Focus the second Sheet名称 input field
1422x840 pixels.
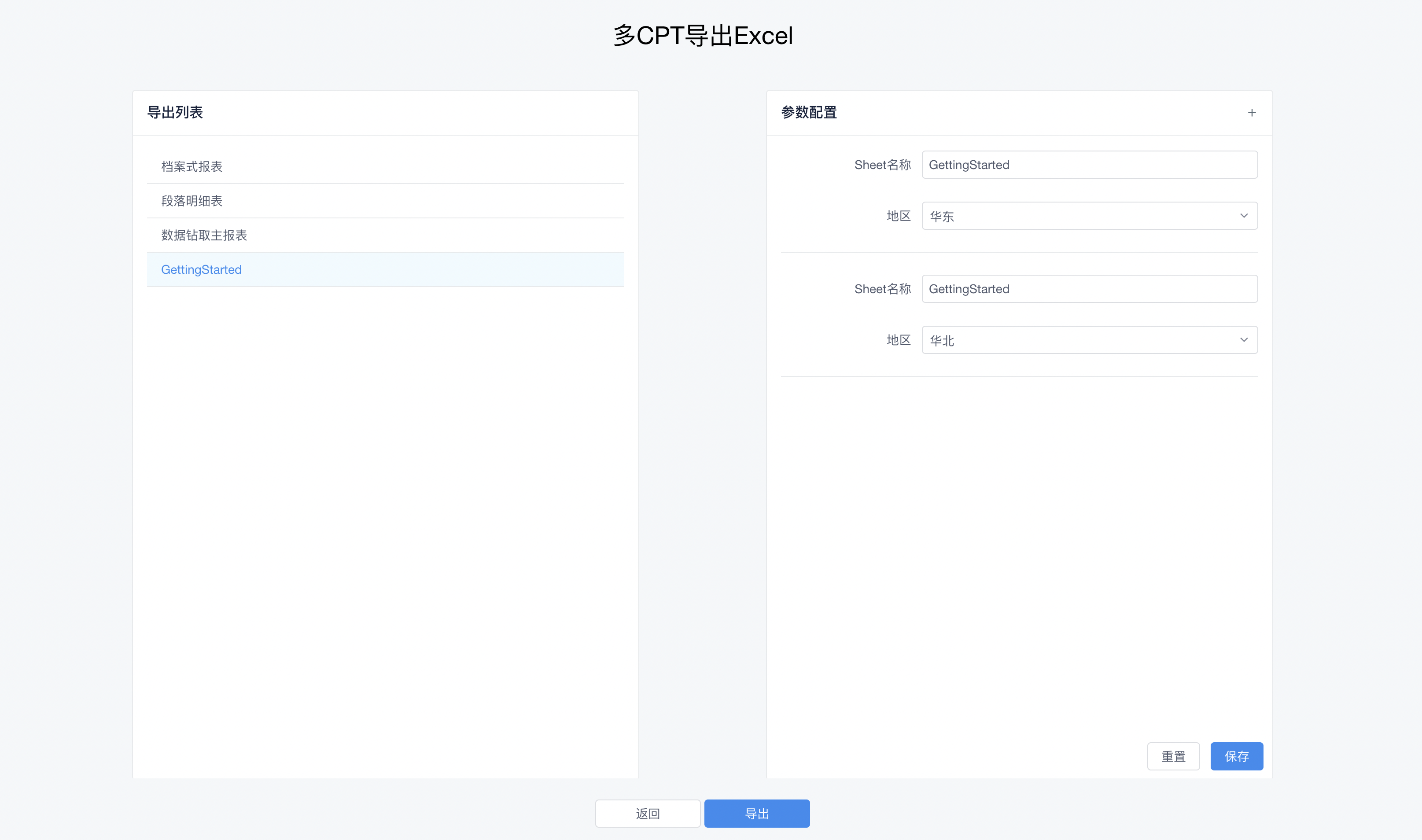pyautogui.click(x=1089, y=289)
